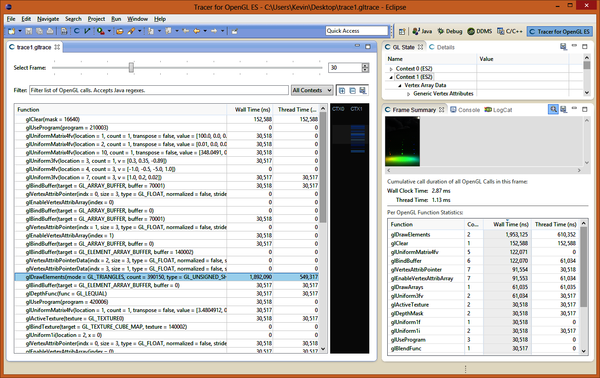Screen dimensions: 600x378
Task: Click the Function column header in statistics table
Action: click(426, 224)
